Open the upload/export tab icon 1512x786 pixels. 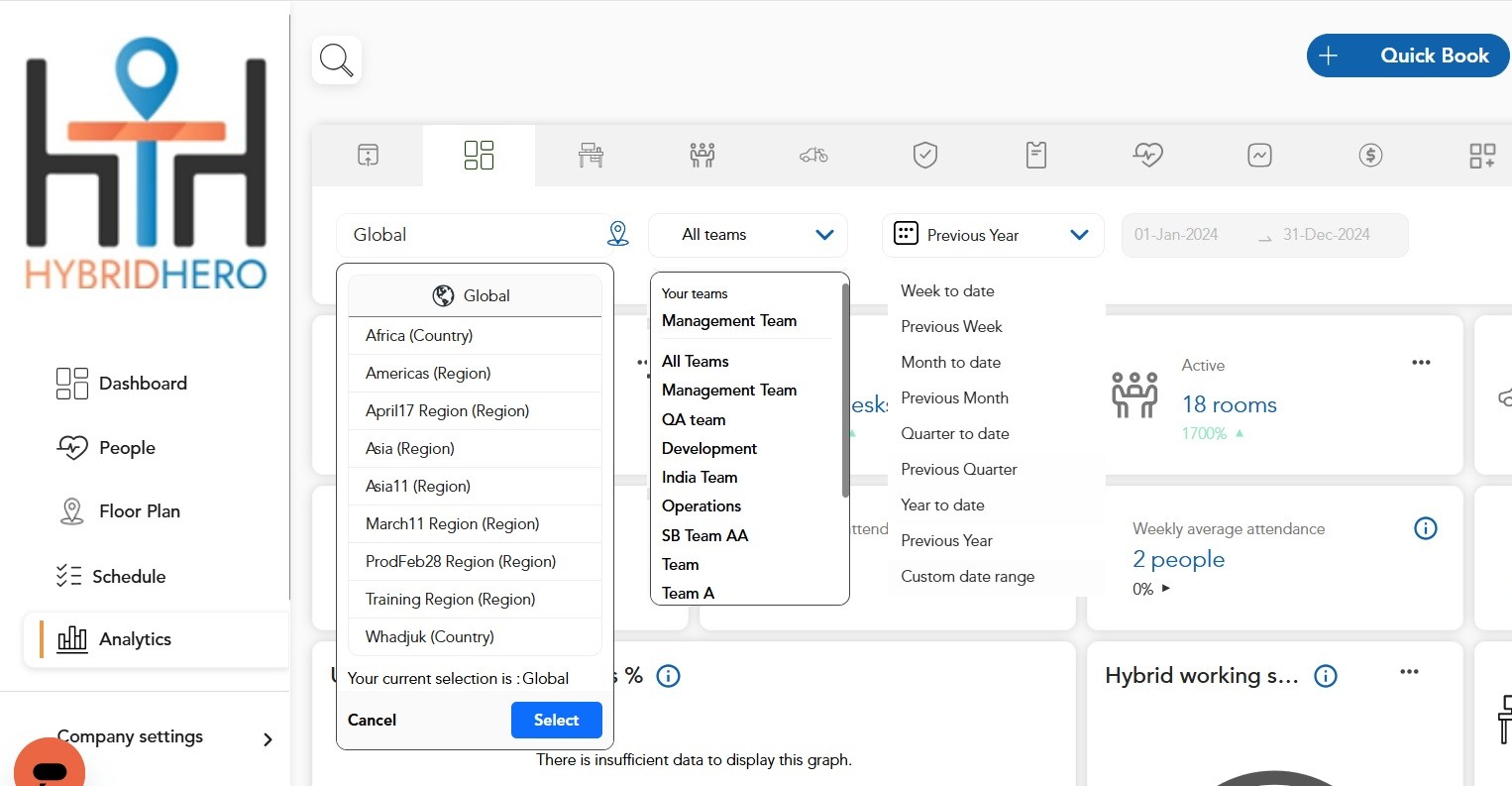pyautogui.click(x=368, y=155)
